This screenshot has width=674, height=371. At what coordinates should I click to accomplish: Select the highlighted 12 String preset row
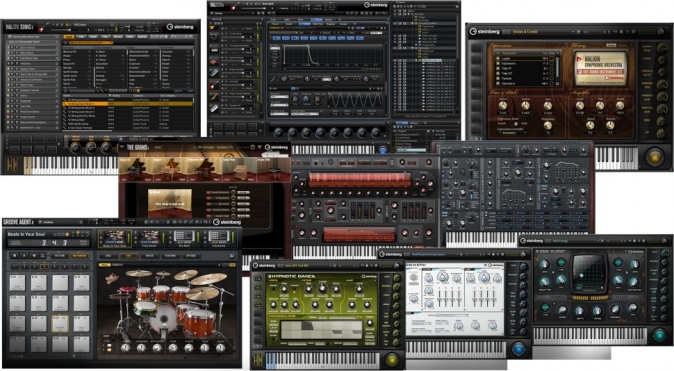[x=128, y=104]
